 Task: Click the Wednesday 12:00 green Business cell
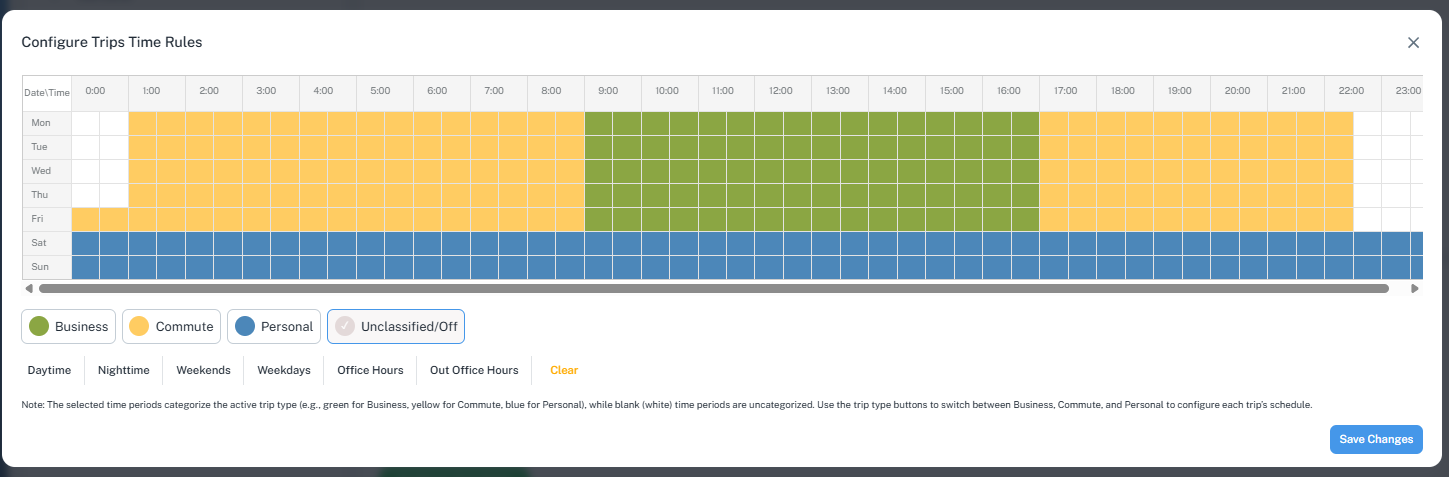(769, 171)
